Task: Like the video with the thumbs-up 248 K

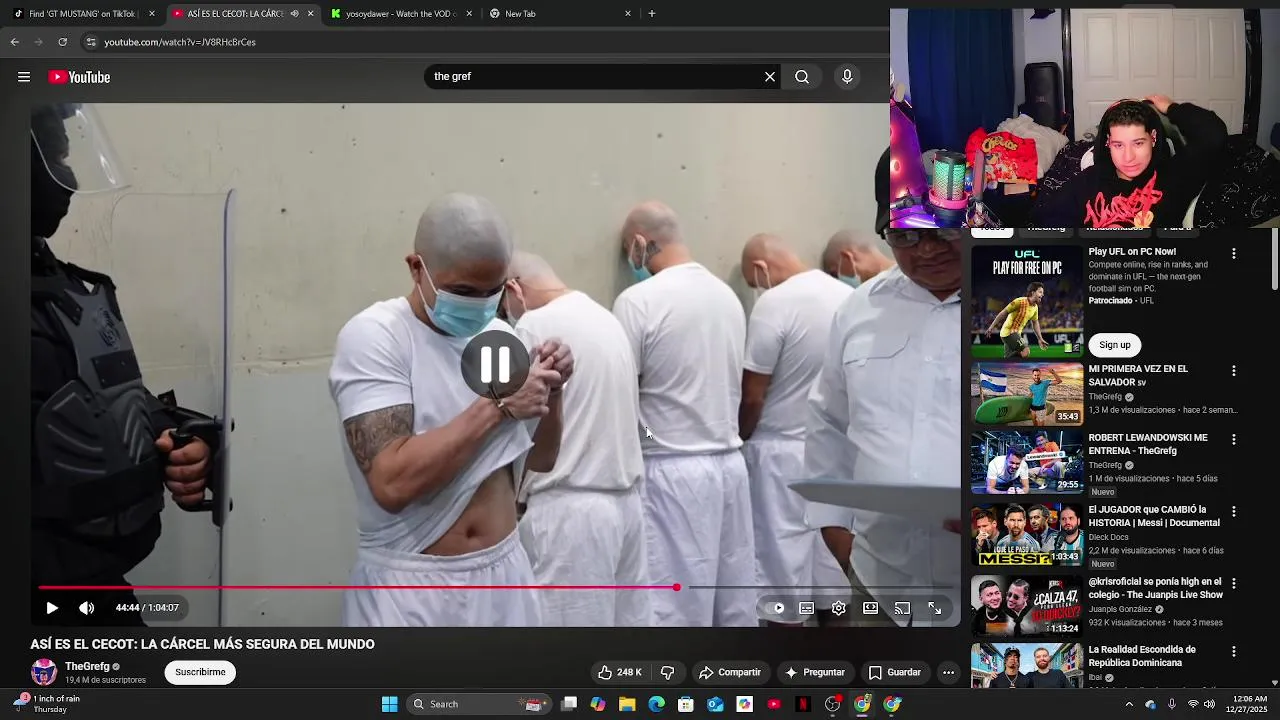Action: [620, 672]
